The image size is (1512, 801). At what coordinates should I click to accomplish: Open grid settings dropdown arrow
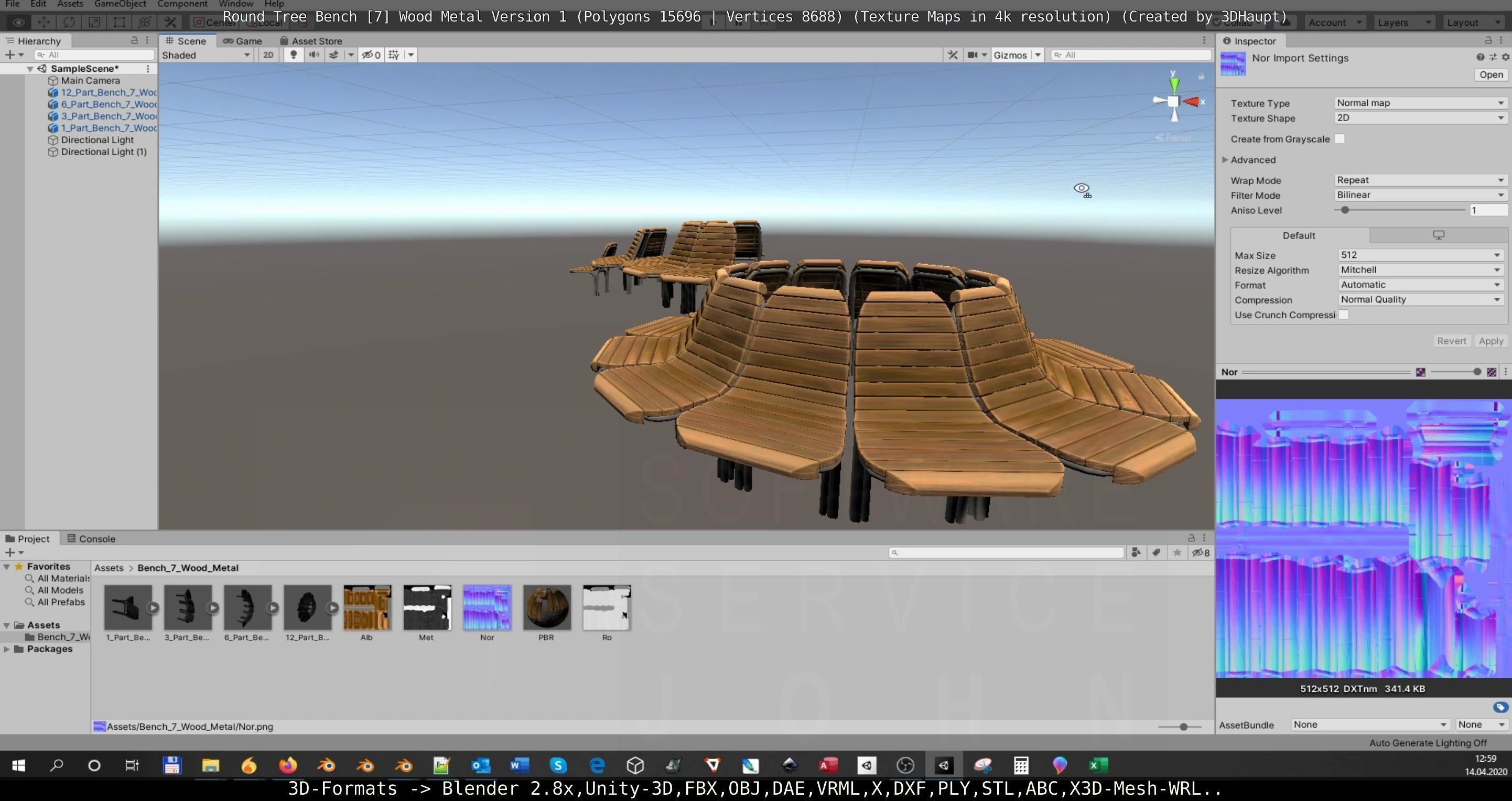411,55
